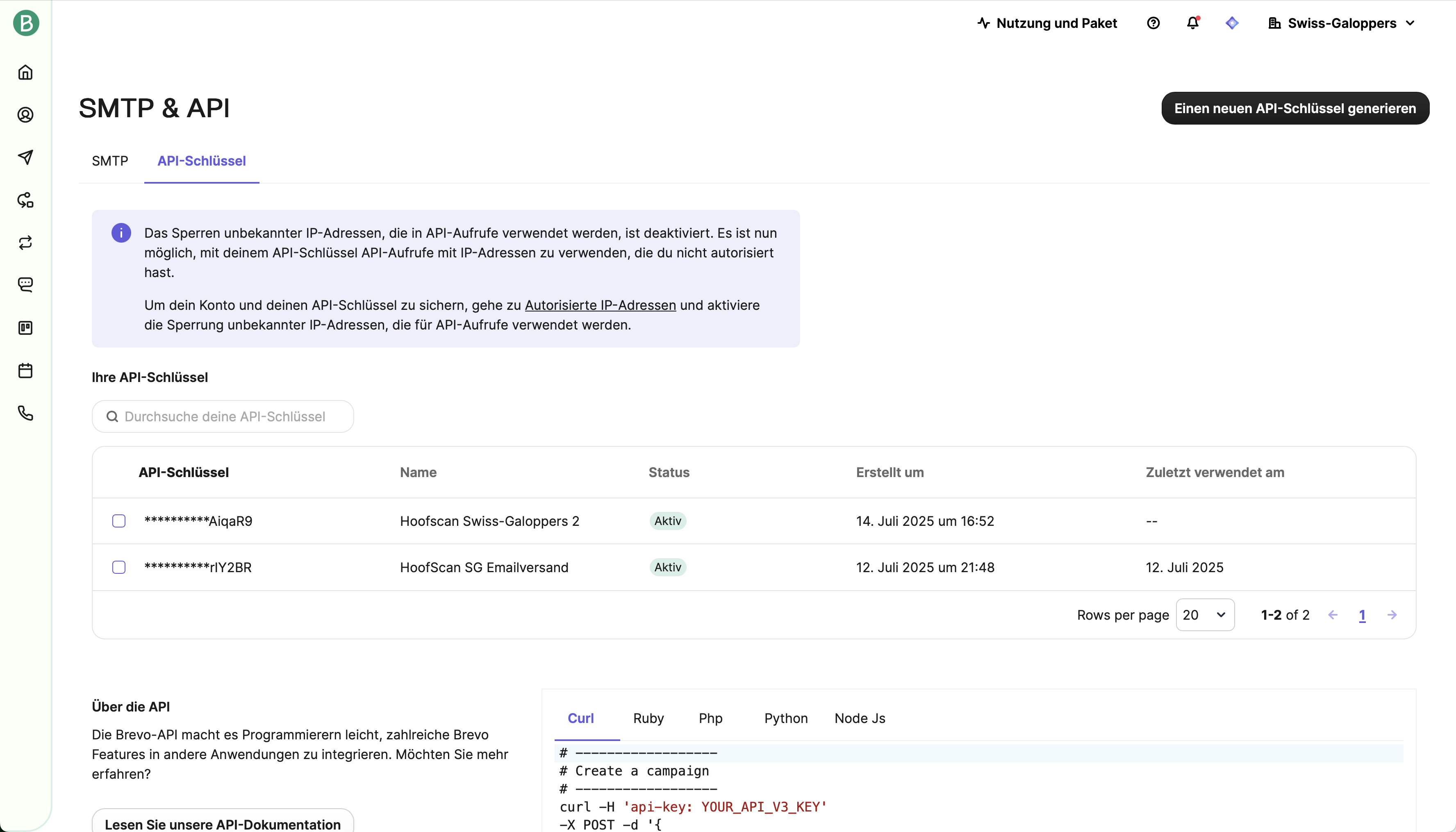Switch to the SMTP tab
Screen dimensions: 1456x832
[x=110, y=161]
